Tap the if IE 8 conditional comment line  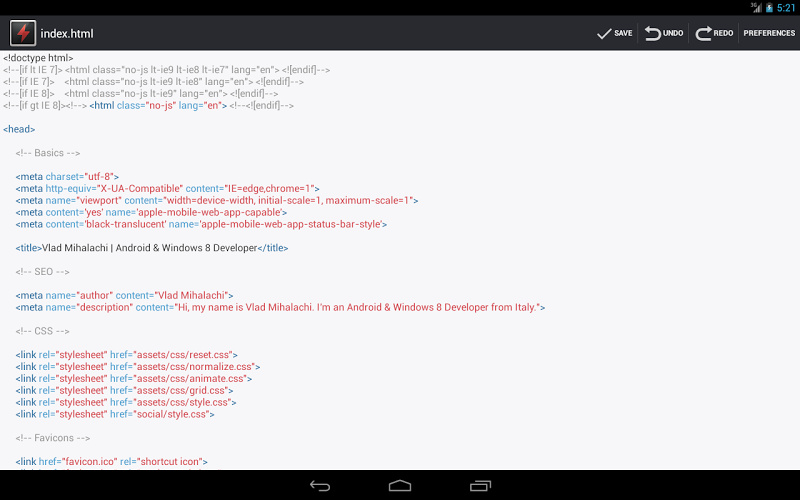tap(140, 93)
